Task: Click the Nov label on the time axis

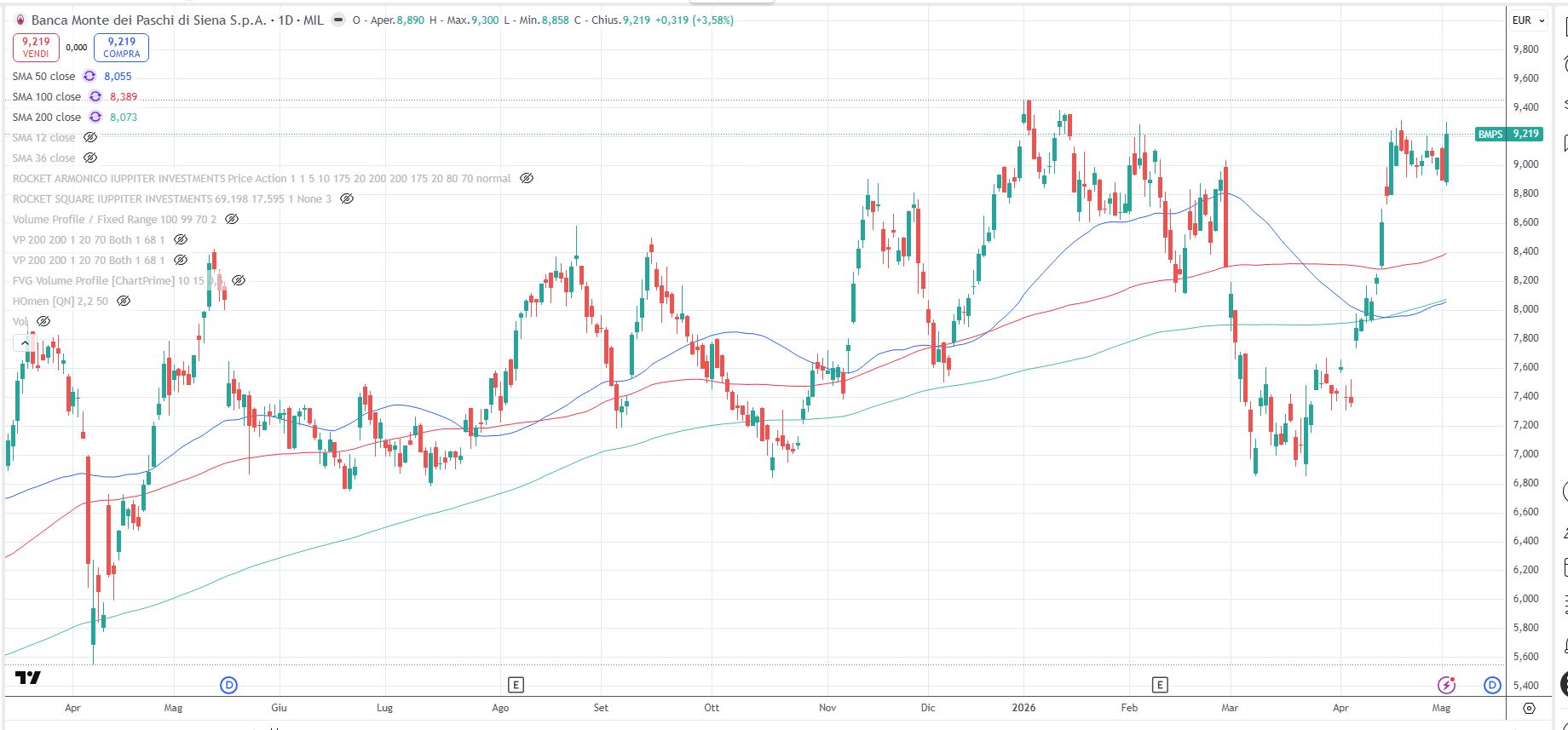Action: 827,708
